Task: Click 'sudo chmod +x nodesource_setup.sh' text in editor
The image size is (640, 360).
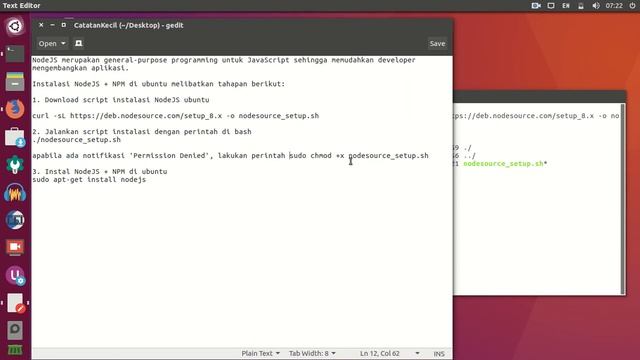Action: tap(359, 156)
